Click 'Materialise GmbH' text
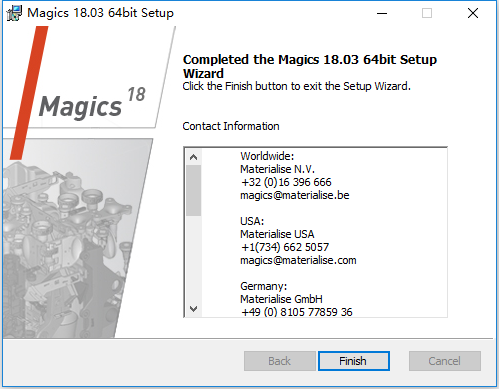The image size is (499, 389). (x=281, y=299)
